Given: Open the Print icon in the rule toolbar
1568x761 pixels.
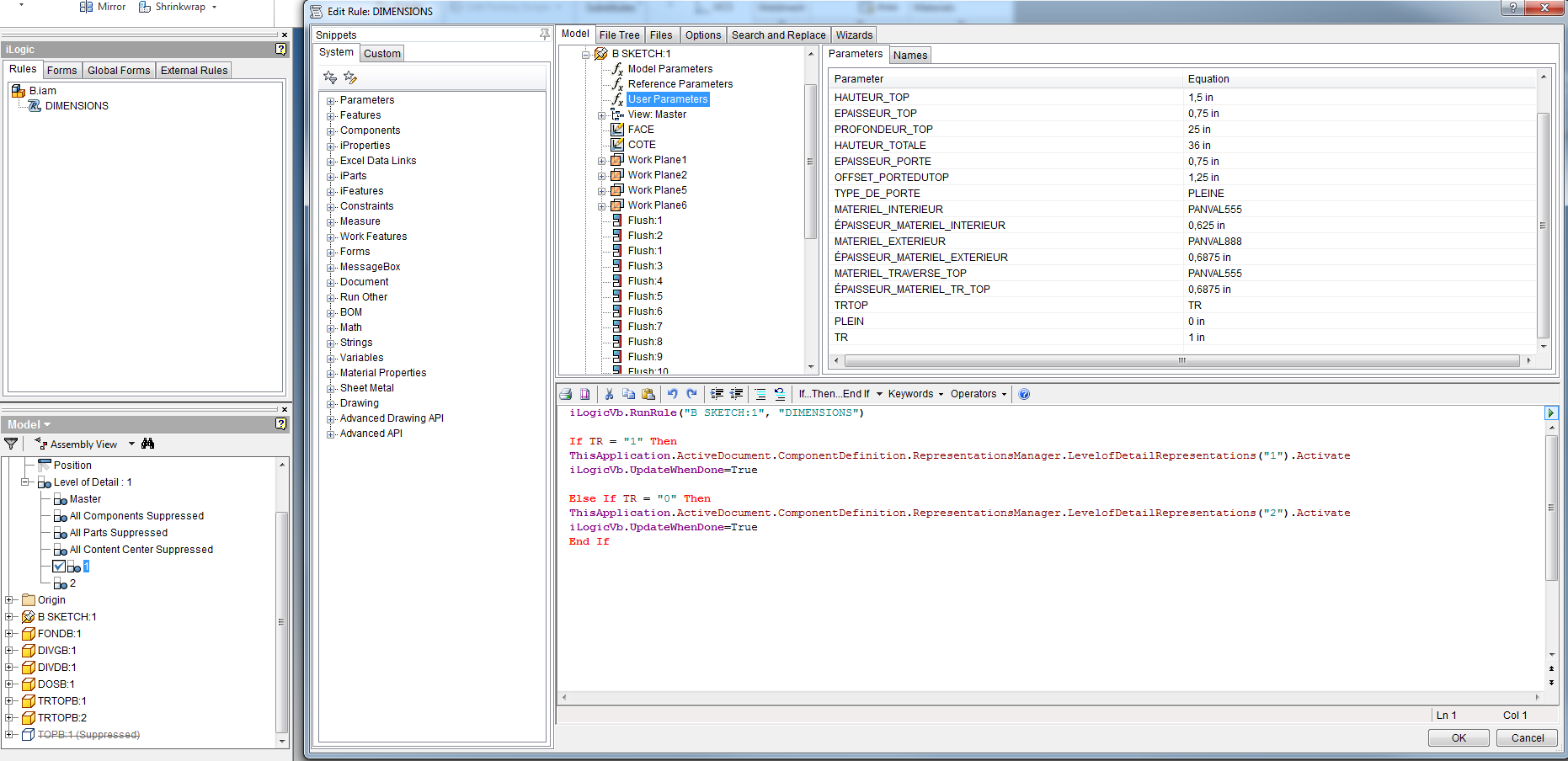Looking at the screenshot, I should pos(565,393).
